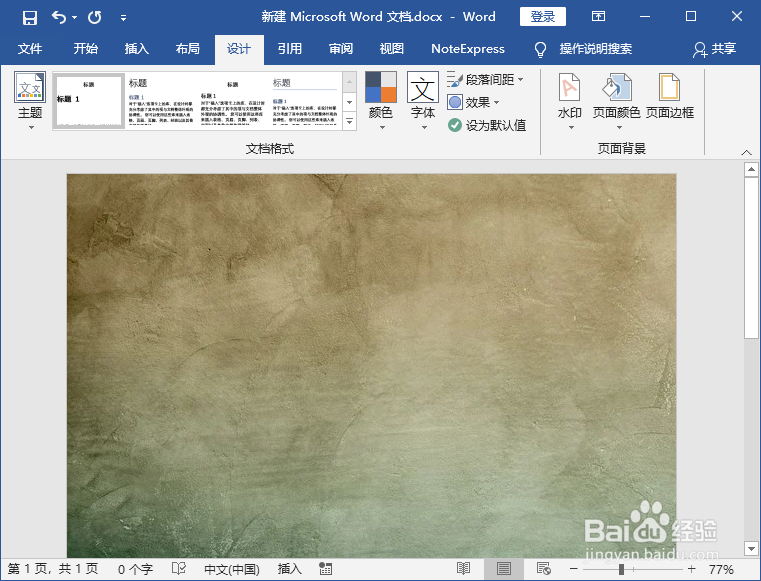Click the zoom slider handle
761x581 pixels.
pos(621,569)
